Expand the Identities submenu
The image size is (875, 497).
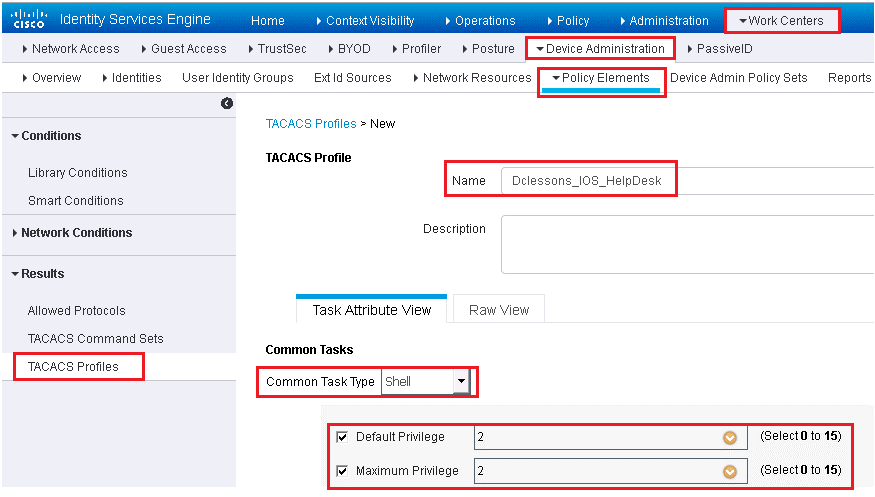132,78
